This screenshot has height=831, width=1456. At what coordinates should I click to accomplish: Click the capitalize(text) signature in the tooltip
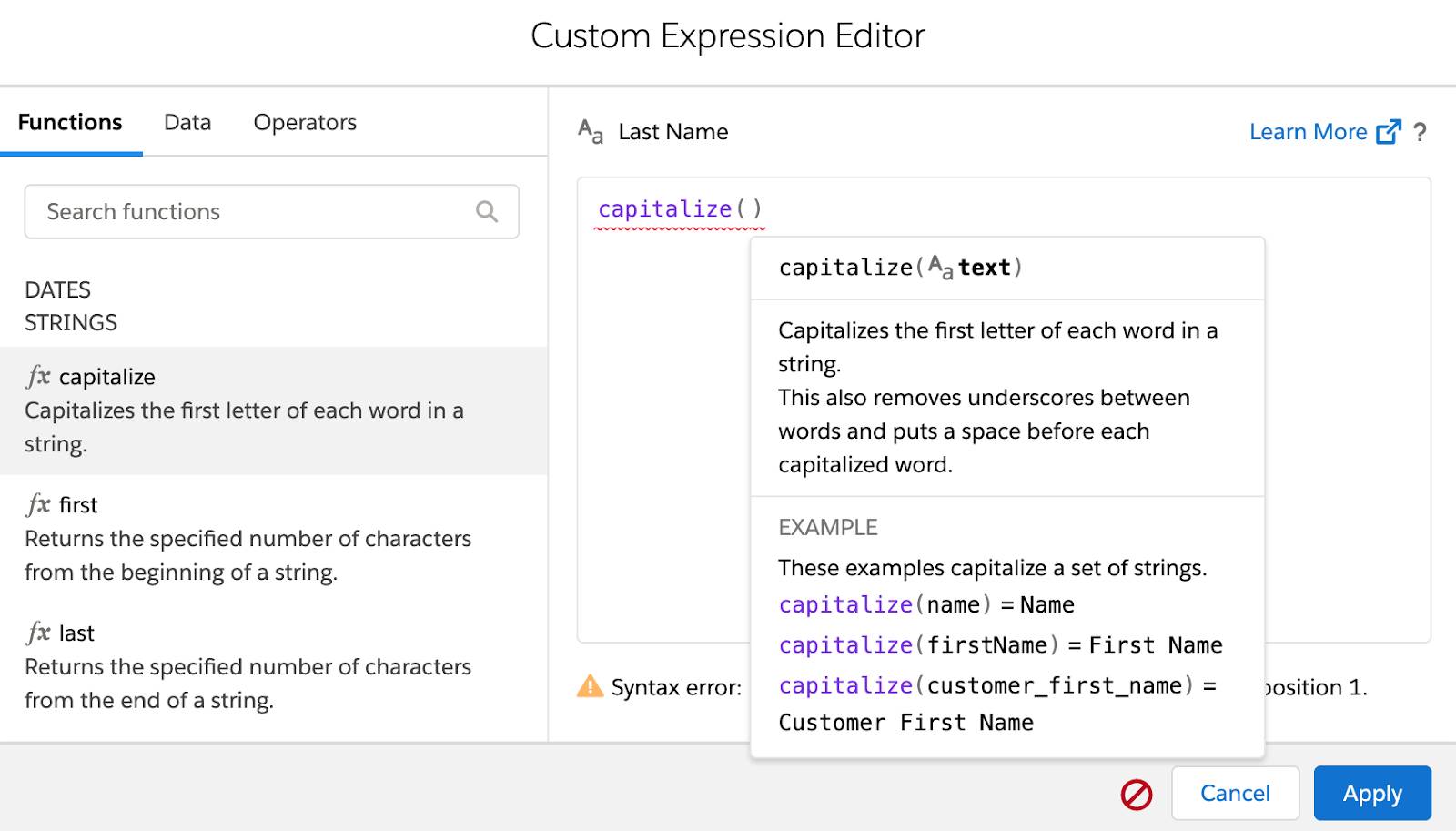901,268
